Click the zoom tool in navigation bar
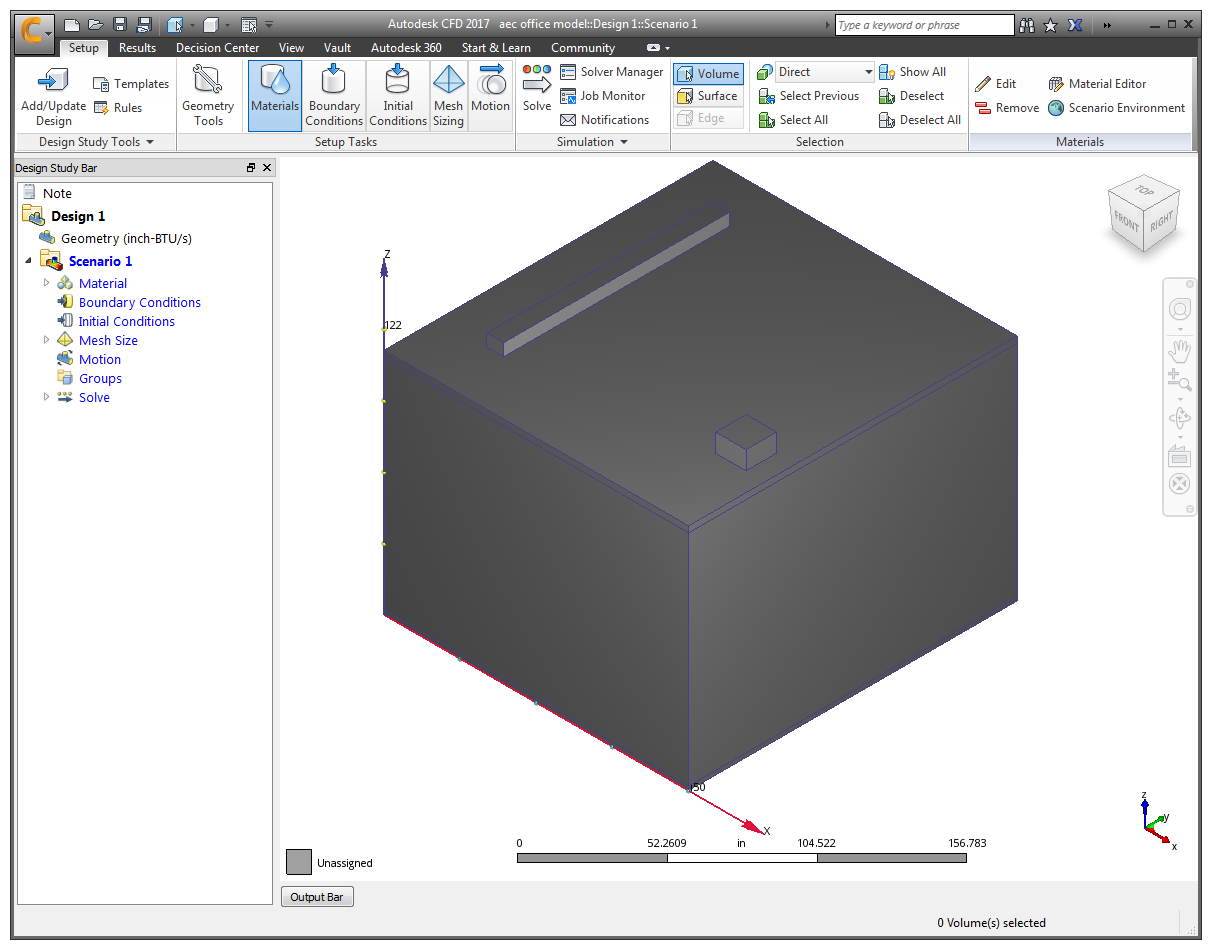This screenshot has height=950, width=1212. [x=1180, y=380]
